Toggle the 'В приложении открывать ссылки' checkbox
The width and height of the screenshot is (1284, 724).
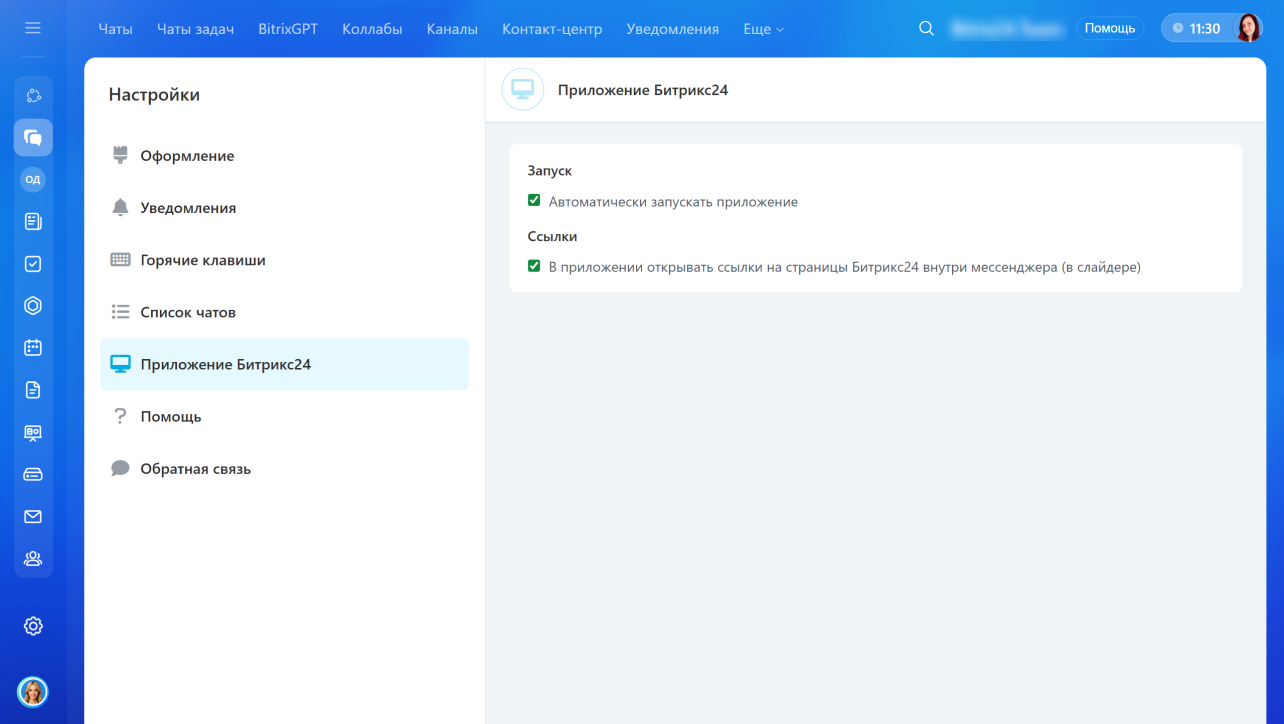[x=534, y=267]
